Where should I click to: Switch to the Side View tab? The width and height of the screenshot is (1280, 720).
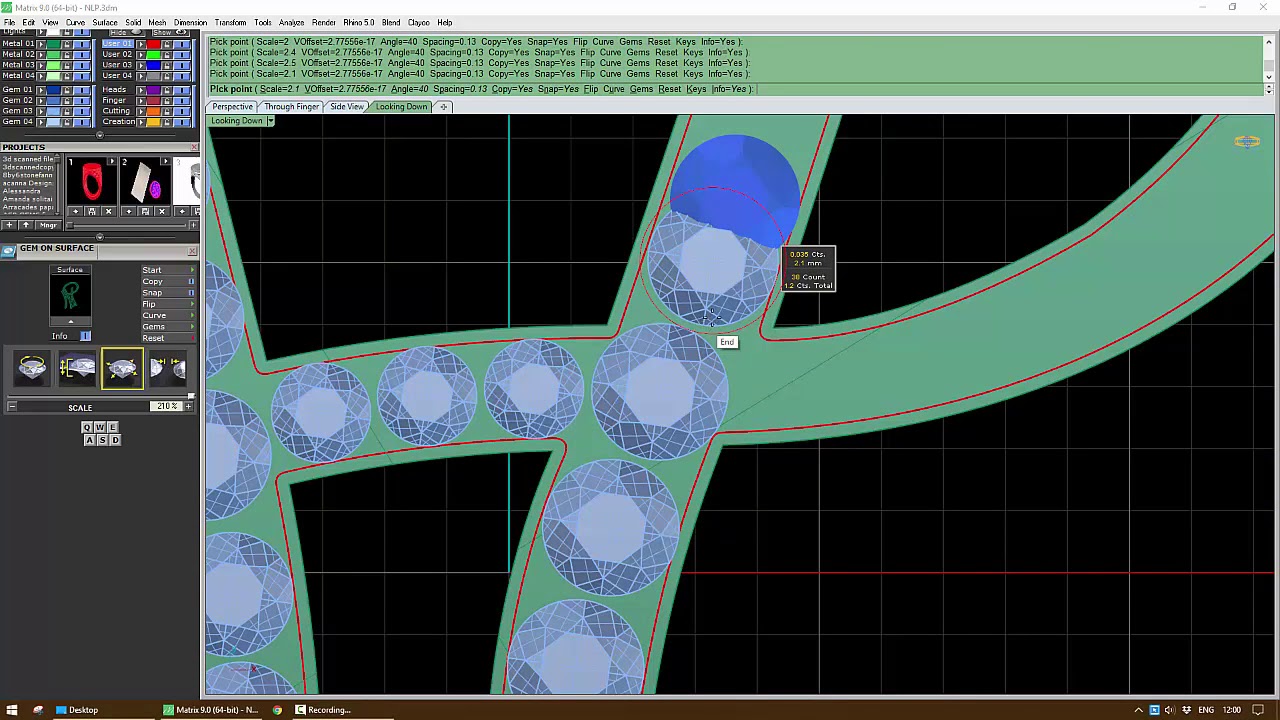[x=347, y=107]
